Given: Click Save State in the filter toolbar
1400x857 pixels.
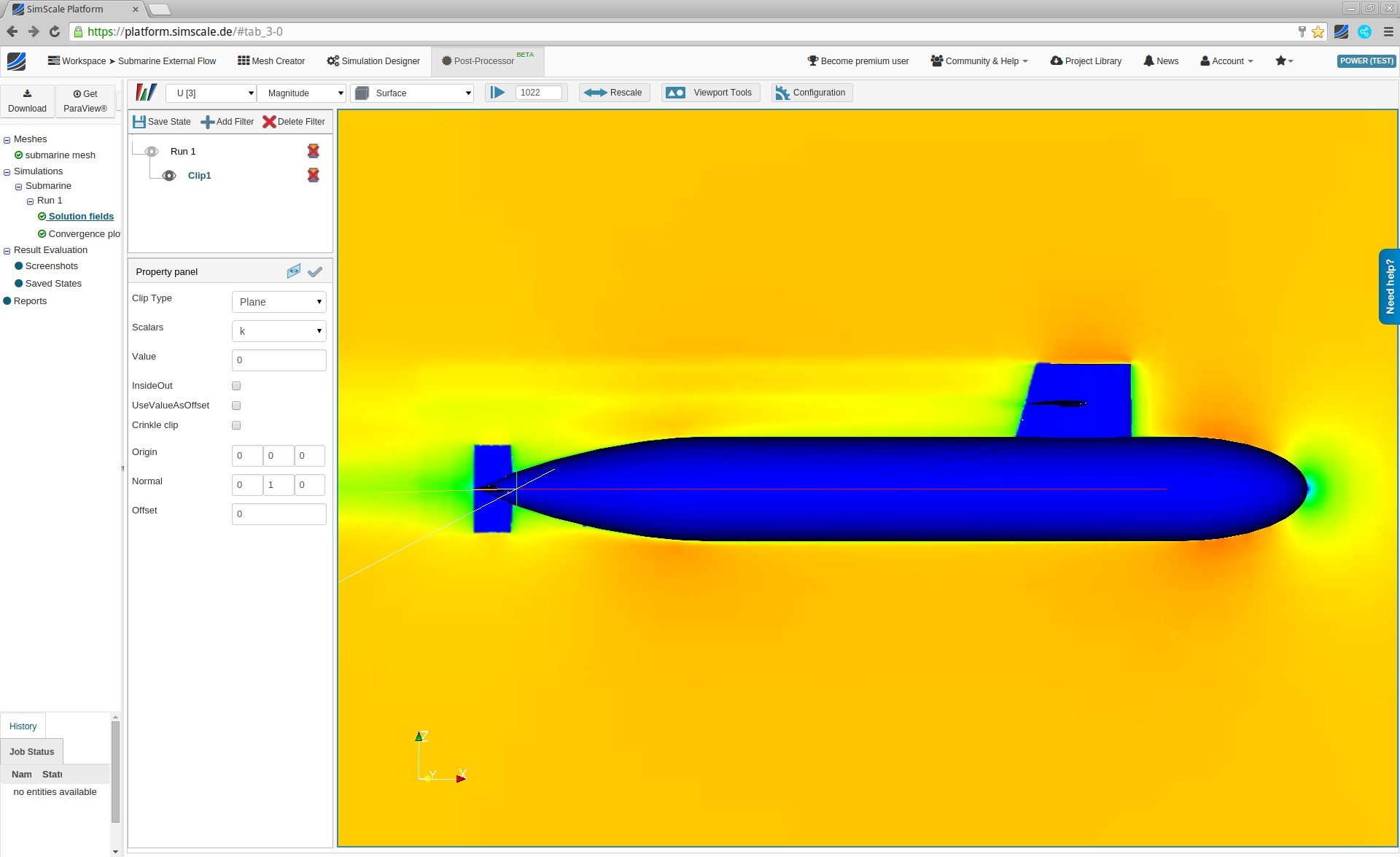Looking at the screenshot, I should click(161, 122).
